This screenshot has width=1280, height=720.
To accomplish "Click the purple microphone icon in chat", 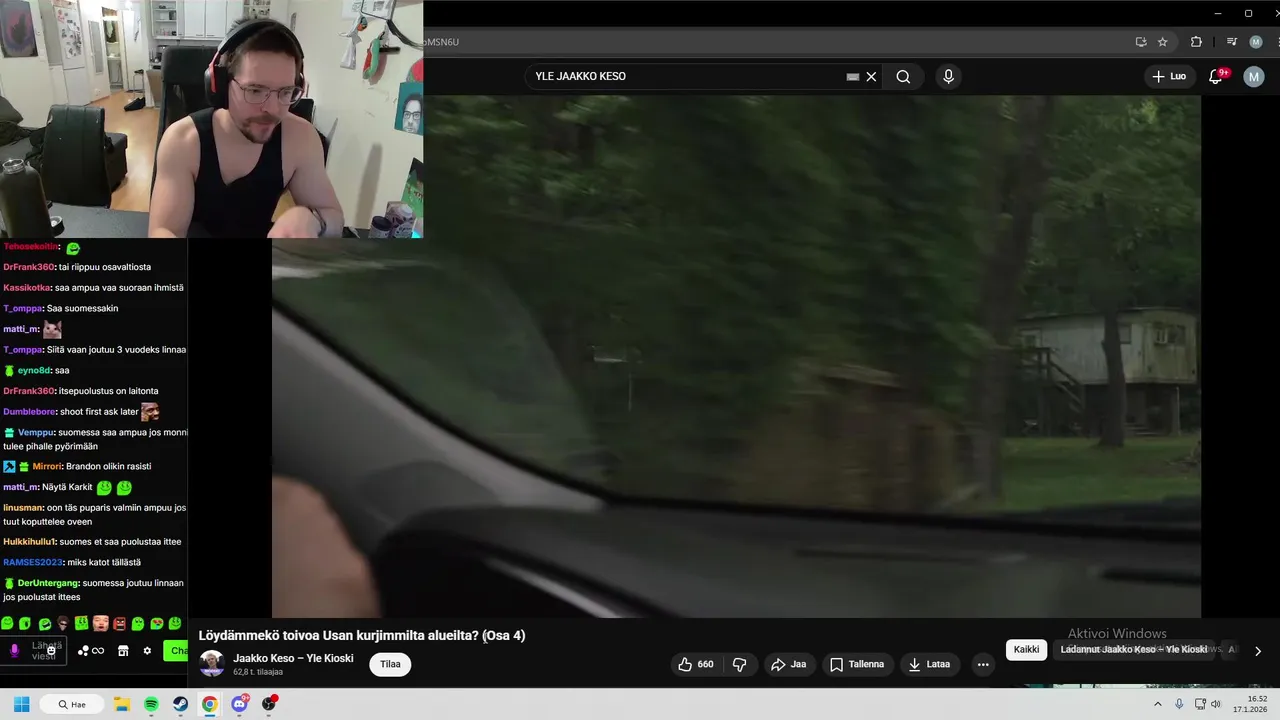I will [x=14, y=651].
